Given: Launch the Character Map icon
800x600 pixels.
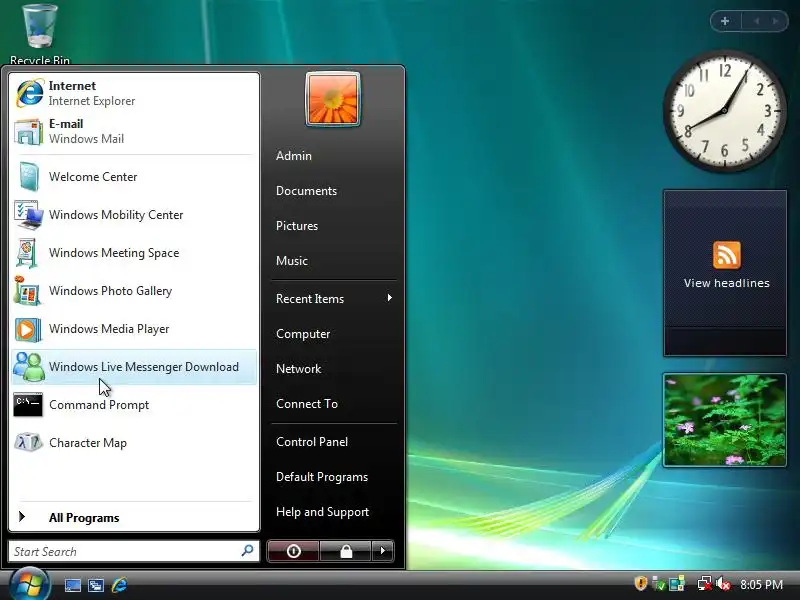Looking at the screenshot, I should point(28,442).
